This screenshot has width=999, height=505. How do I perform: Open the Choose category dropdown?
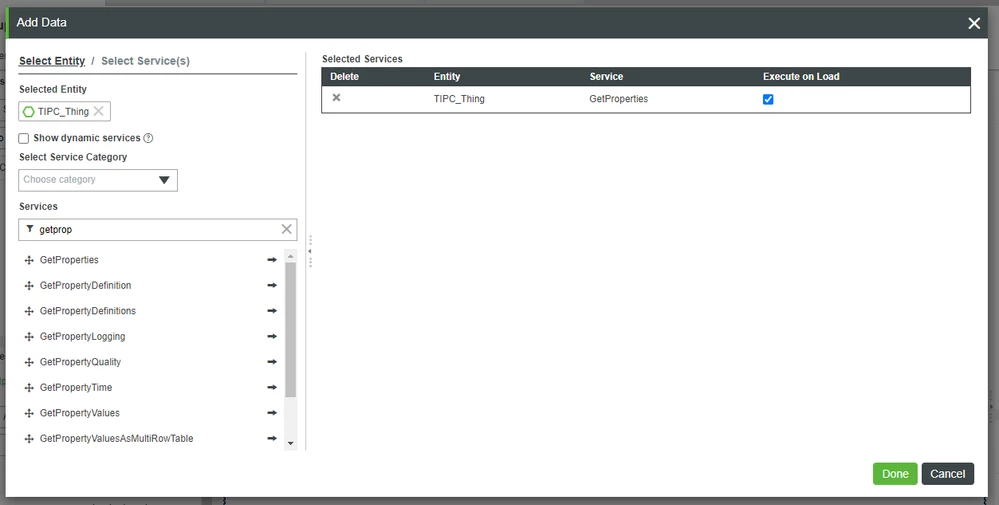[98, 180]
